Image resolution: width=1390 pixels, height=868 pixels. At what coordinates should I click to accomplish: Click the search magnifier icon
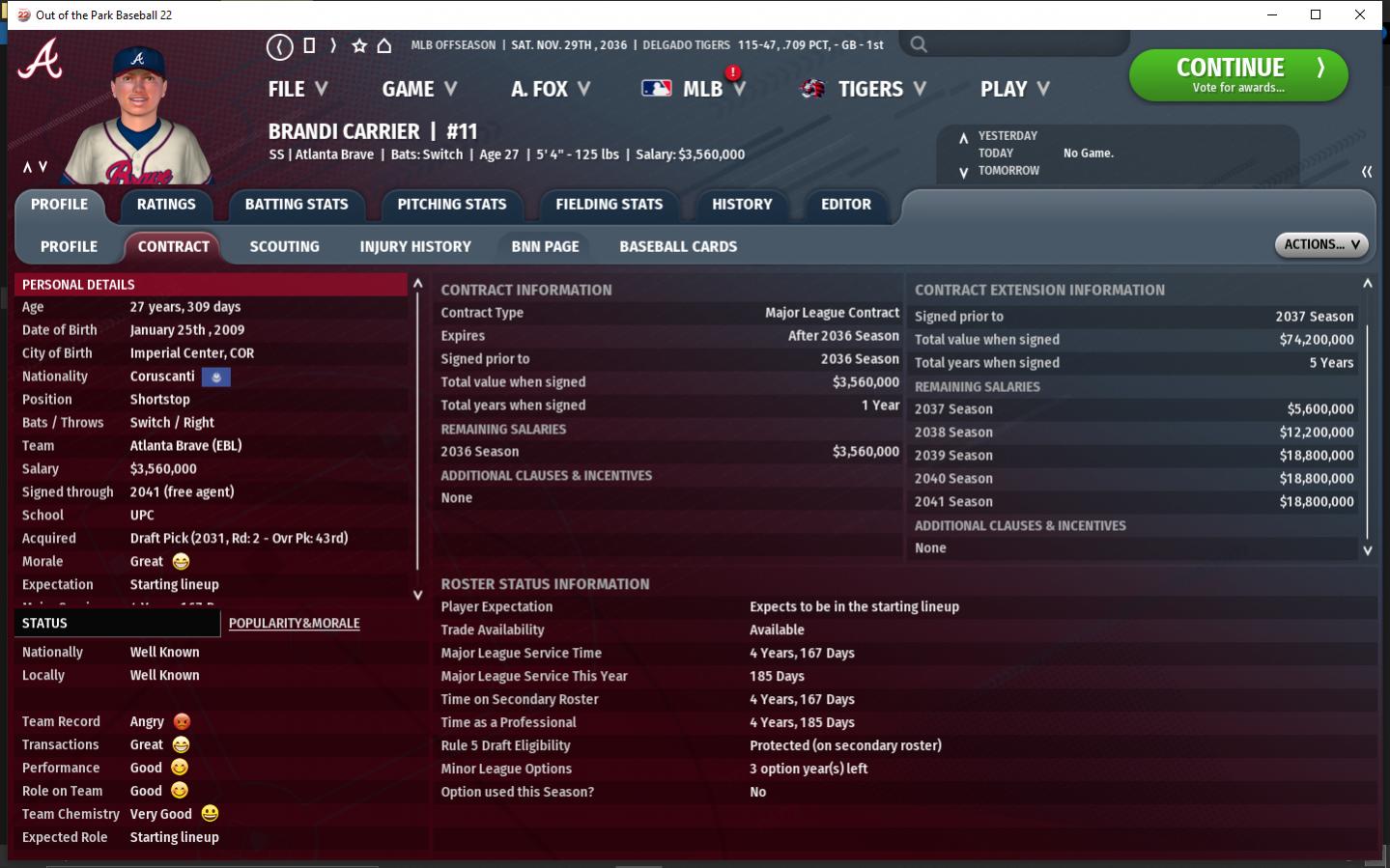click(919, 44)
